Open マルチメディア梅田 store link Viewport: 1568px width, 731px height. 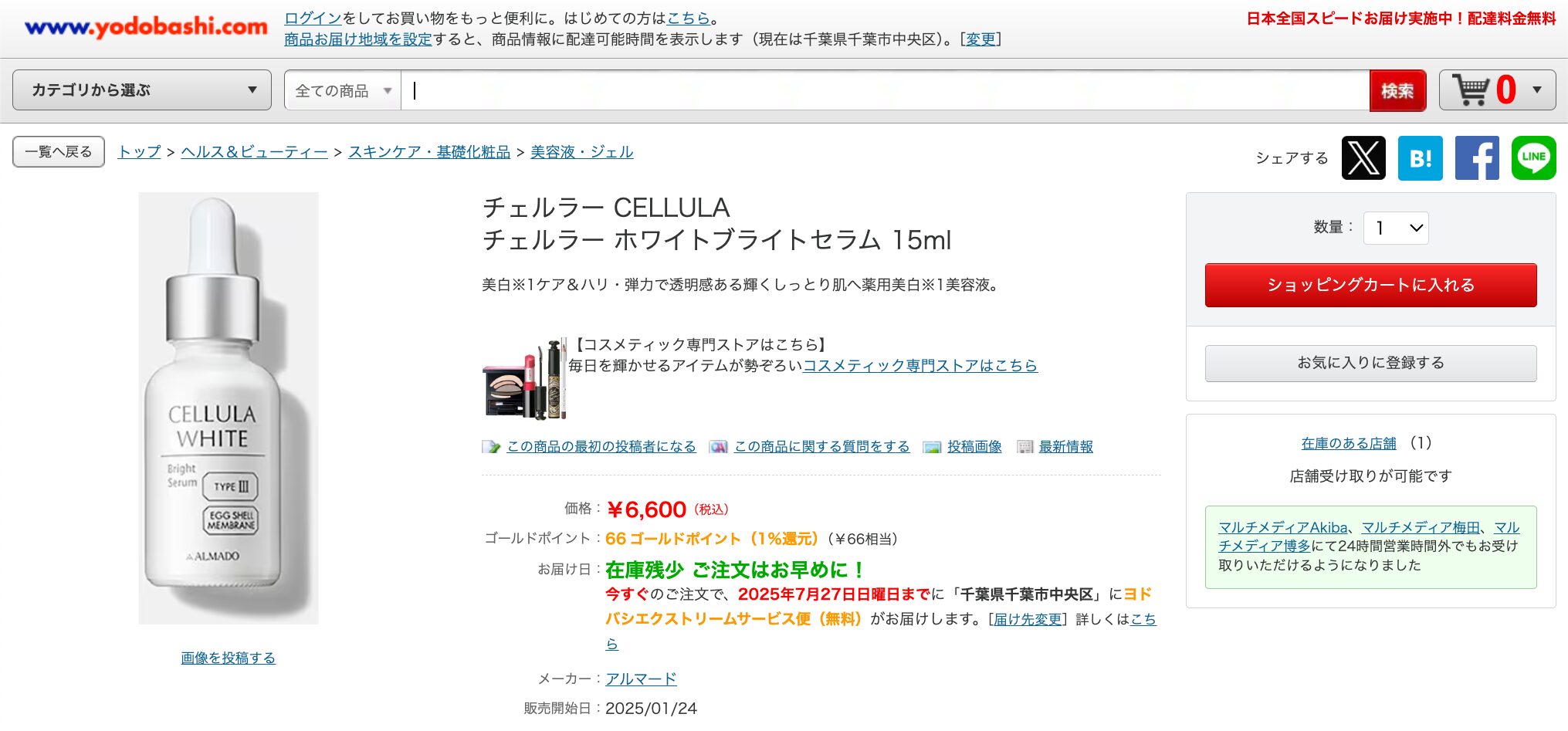click(x=1421, y=528)
